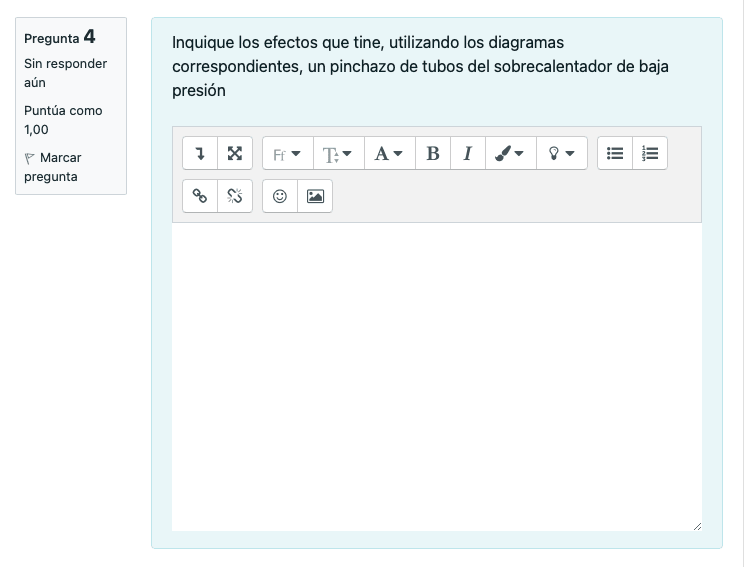Click the question text starting 'Inquique los efectos'
744x567 pixels.
420,66
